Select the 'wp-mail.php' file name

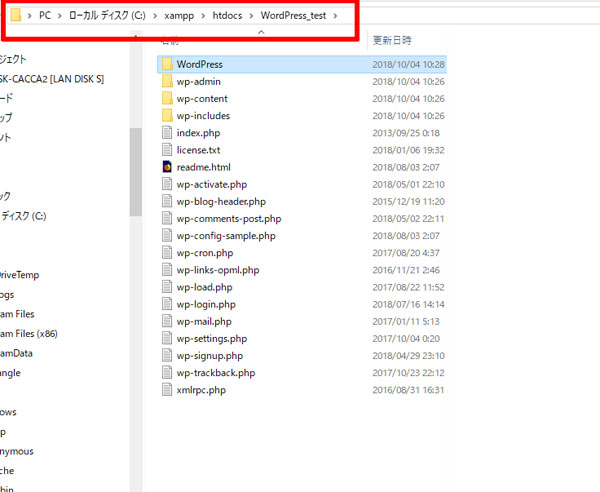204,322
